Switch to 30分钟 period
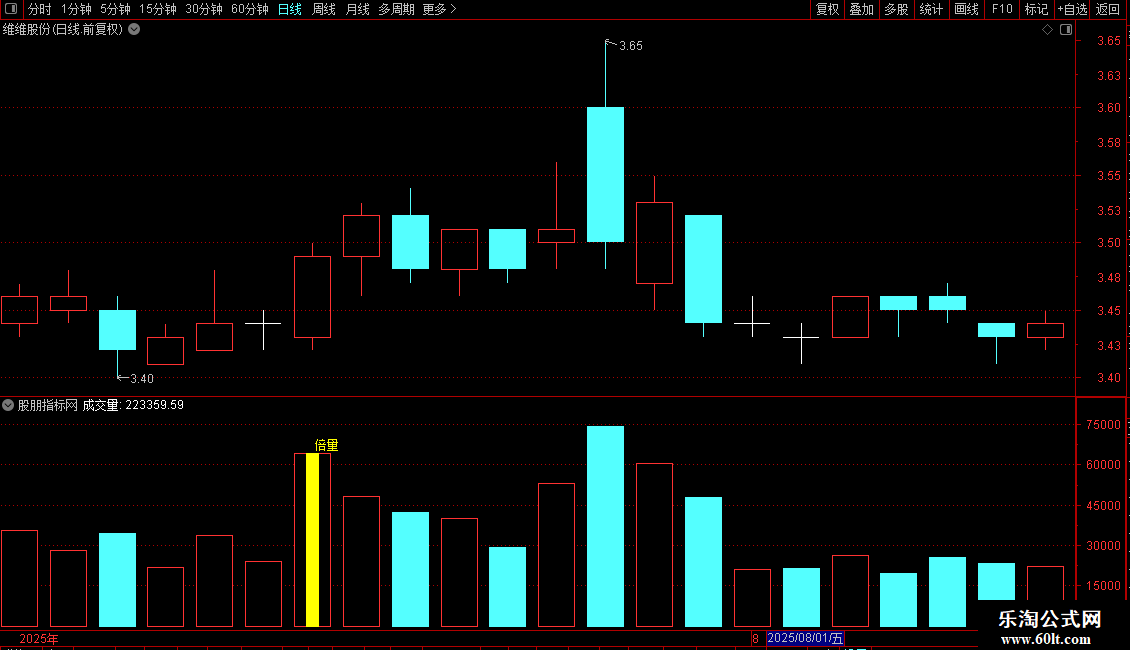The image size is (1130, 650). pos(204,9)
